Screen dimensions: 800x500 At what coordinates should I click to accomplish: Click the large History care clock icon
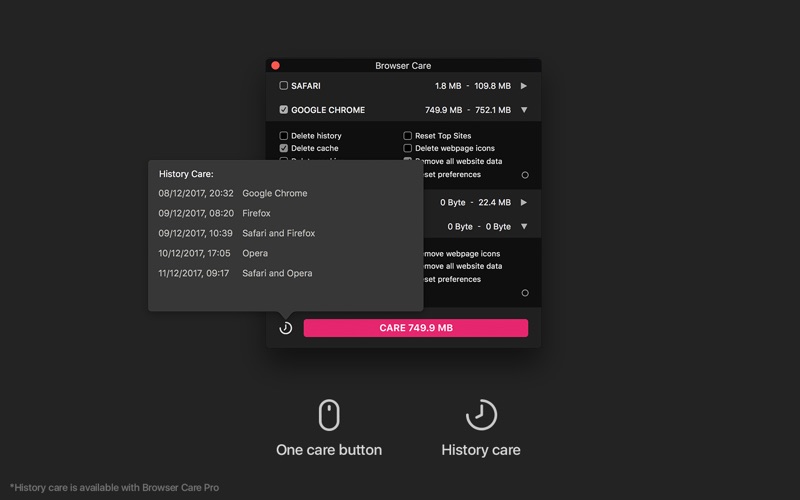click(x=481, y=415)
